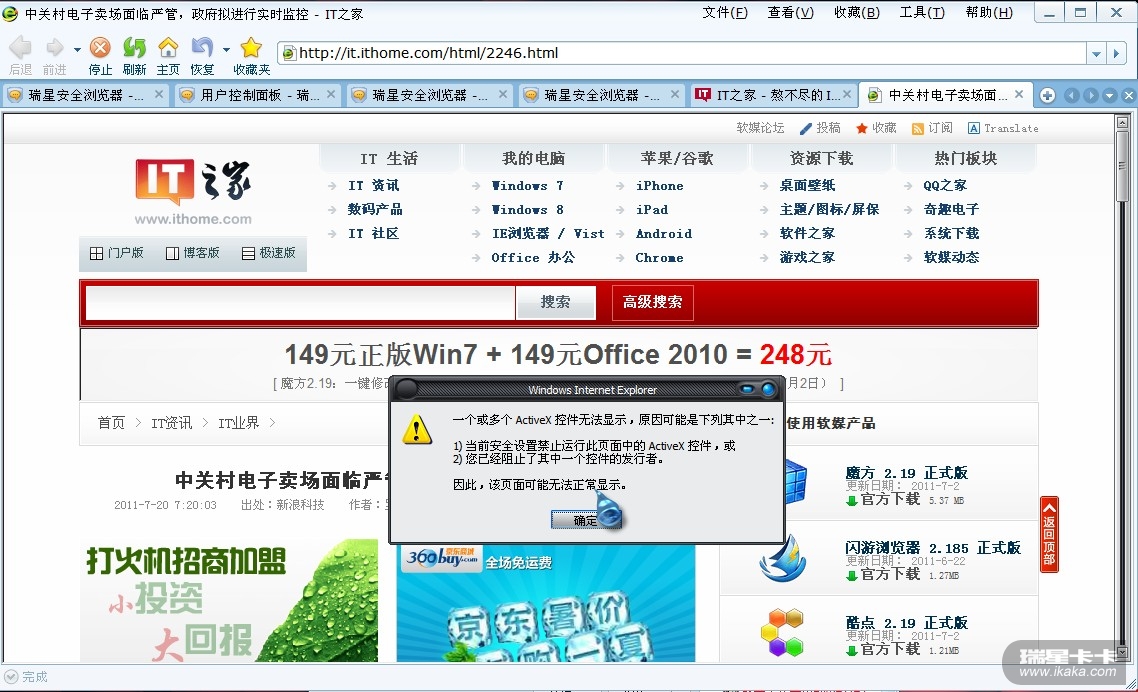This screenshot has width=1138, height=692.
Task: Click Chrome navigation link
Action: pyautogui.click(x=659, y=258)
